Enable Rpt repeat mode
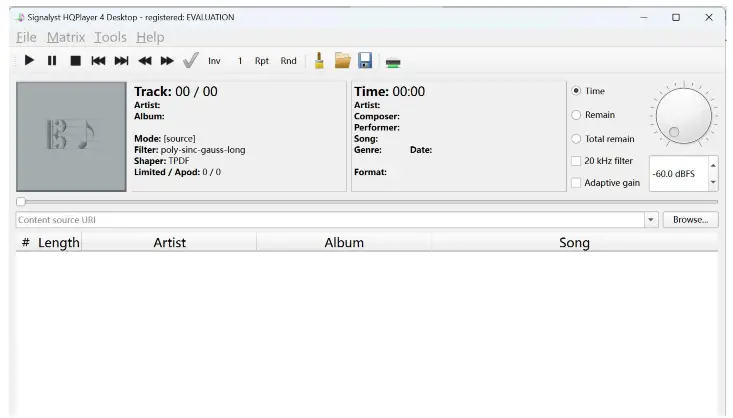 (262, 61)
